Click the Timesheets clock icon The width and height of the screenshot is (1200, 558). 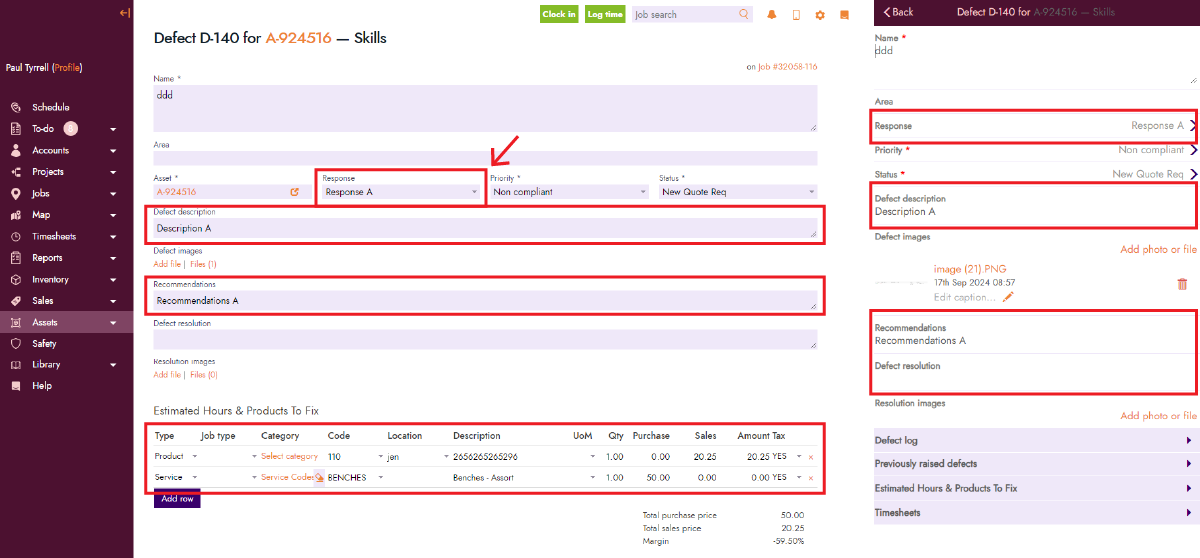pyautogui.click(x=15, y=237)
